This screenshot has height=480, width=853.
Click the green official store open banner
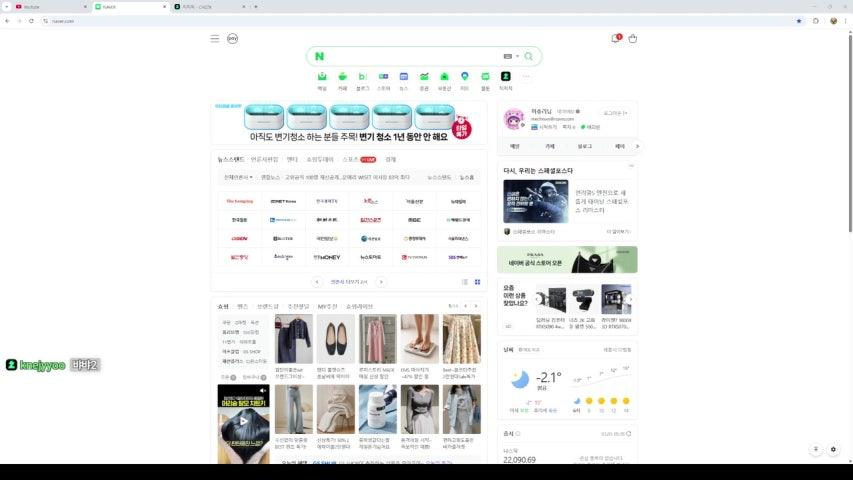tap(567, 260)
